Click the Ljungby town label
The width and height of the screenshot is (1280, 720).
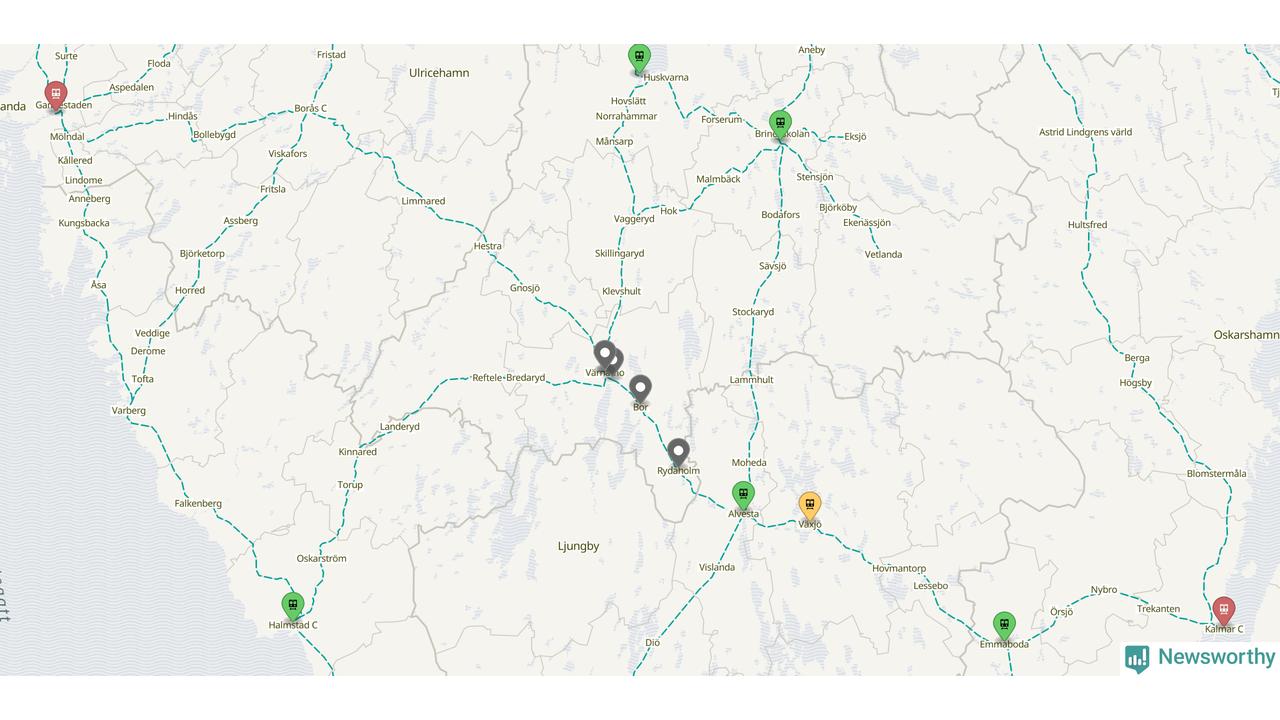click(578, 546)
